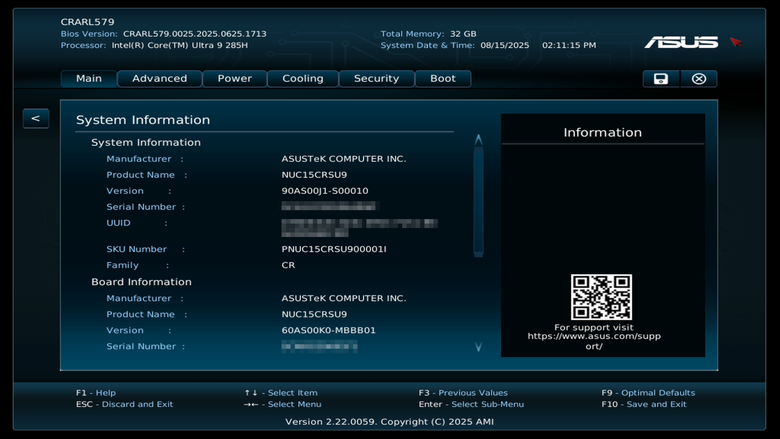Click the system time 02:11:15 PM
Screen dimensions: 780x439
(569, 45)
